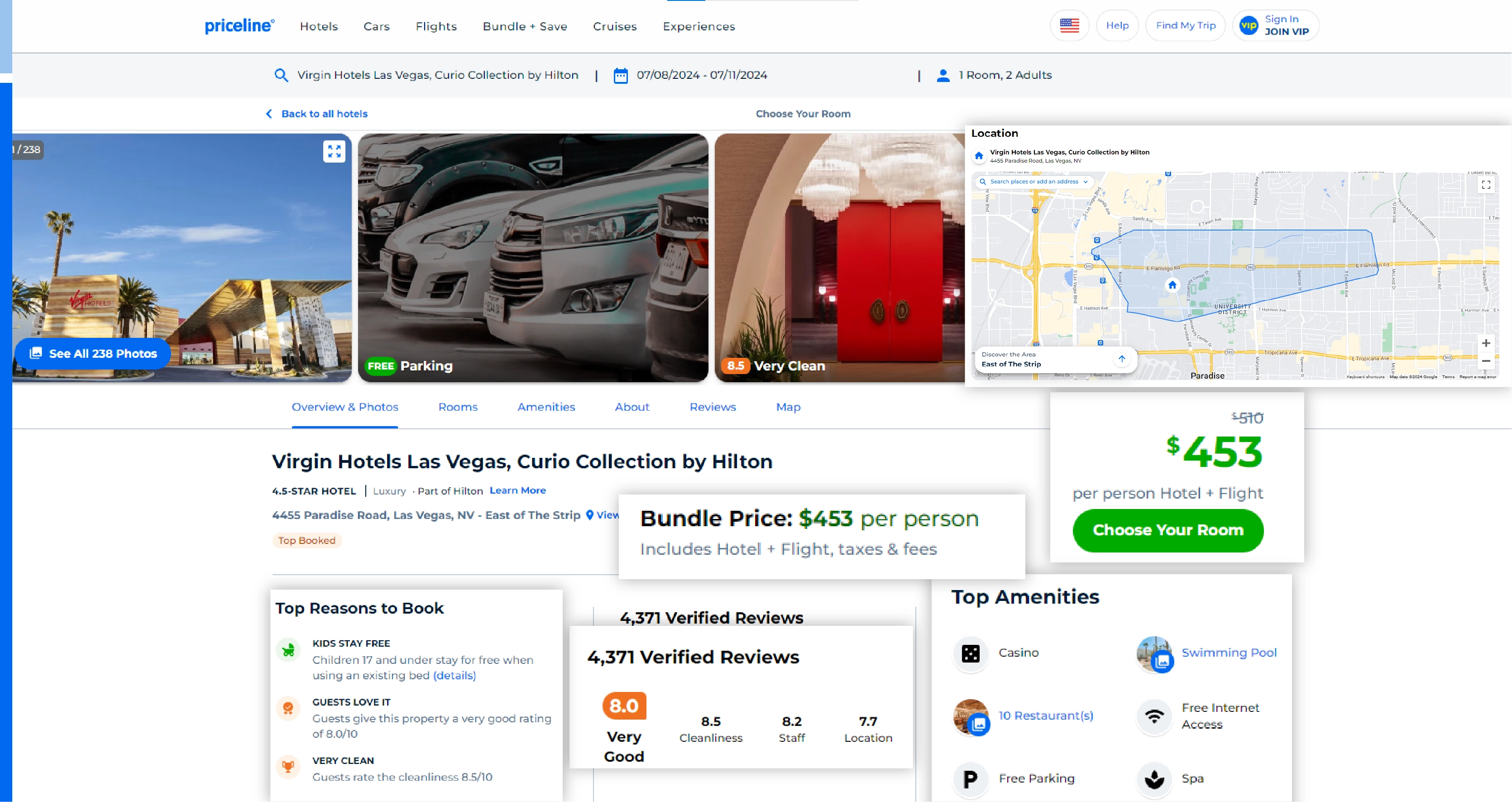The height and width of the screenshot is (802, 1512).
Task: Click the back chevron arrow
Action: [x=269, y=114]
